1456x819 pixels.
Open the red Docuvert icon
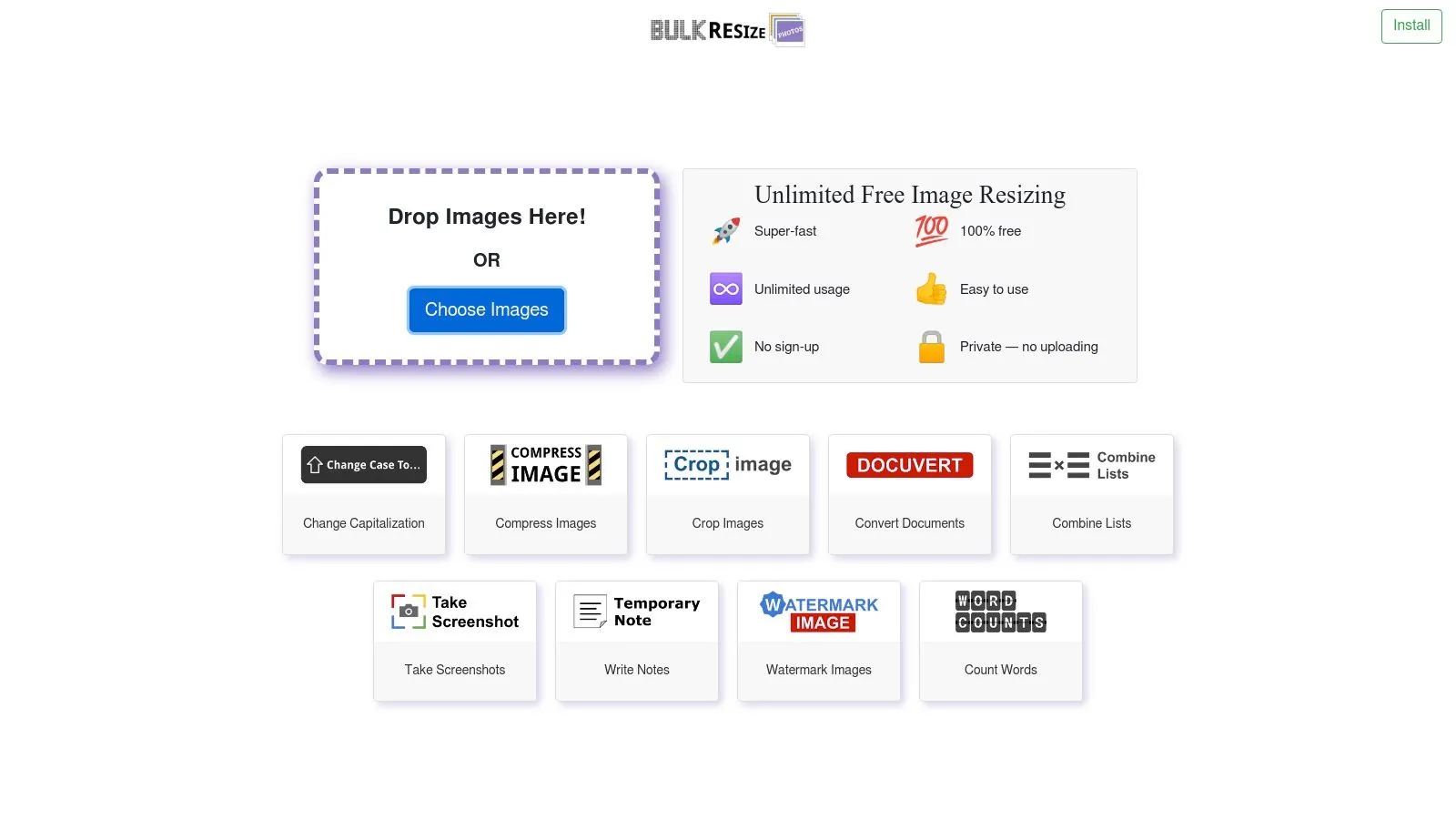(x=909, y=464)
